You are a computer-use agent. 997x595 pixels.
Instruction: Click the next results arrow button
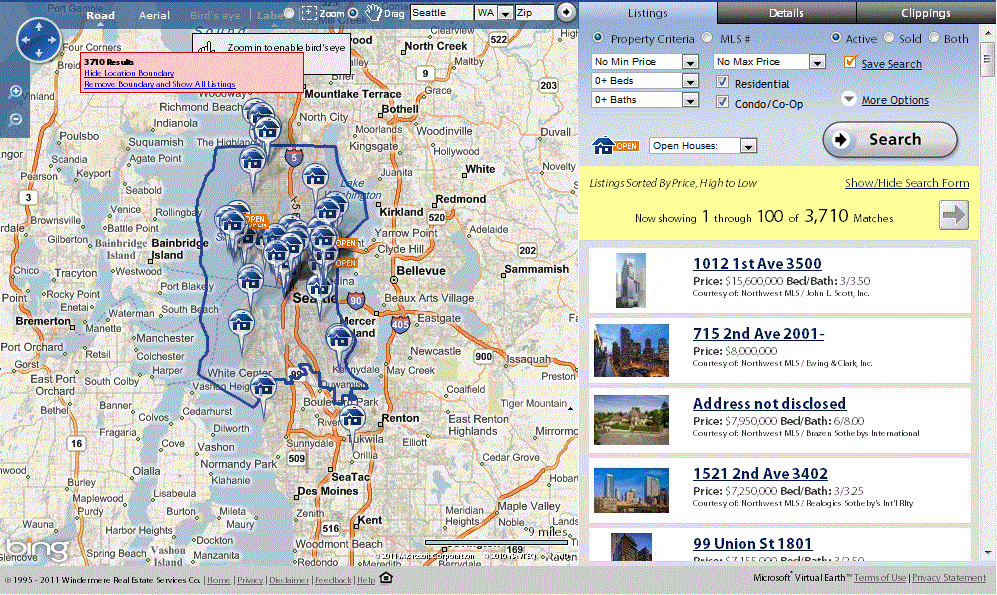coord(954,215)
